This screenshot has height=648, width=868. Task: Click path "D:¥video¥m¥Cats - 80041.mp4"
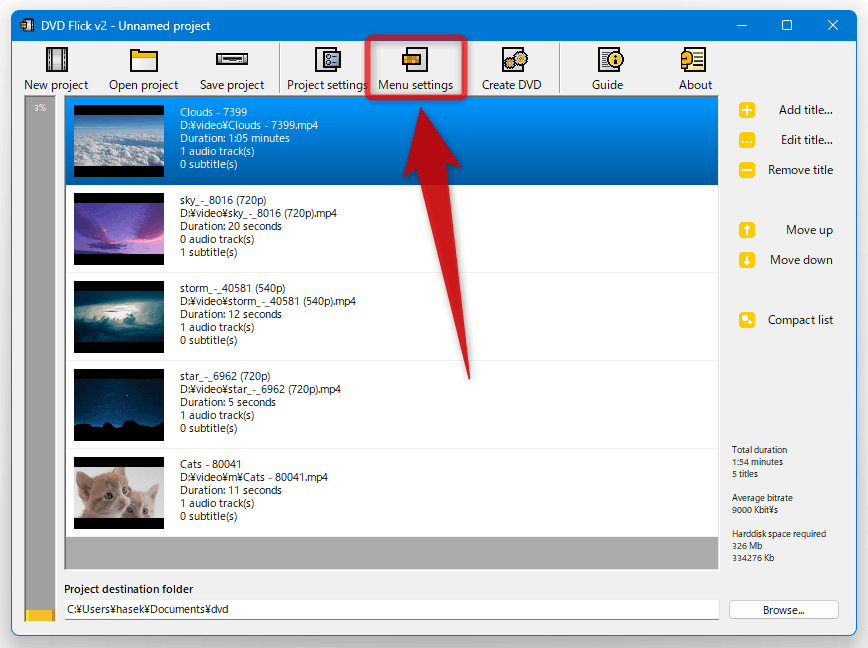(x=254, y=477)
